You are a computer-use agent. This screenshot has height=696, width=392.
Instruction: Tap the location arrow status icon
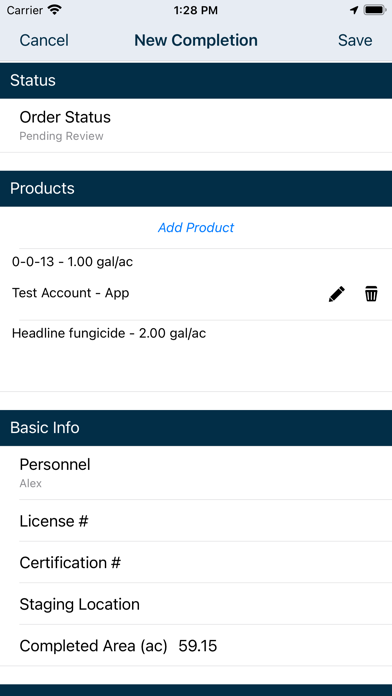[x=354, y=10]
